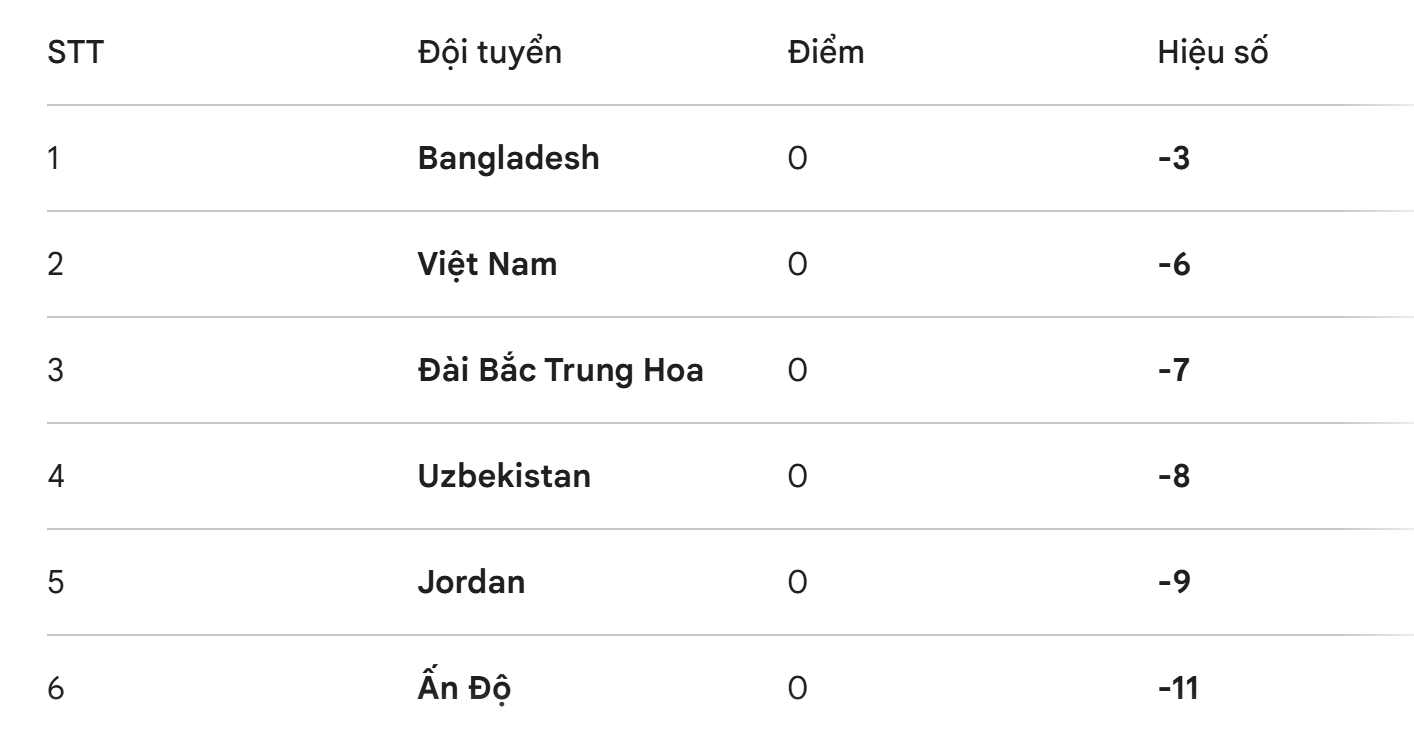Viewport: 1414px width, 729px height.
Task: Click the Hiệu số column header
Action: [x=1212, y=53]
